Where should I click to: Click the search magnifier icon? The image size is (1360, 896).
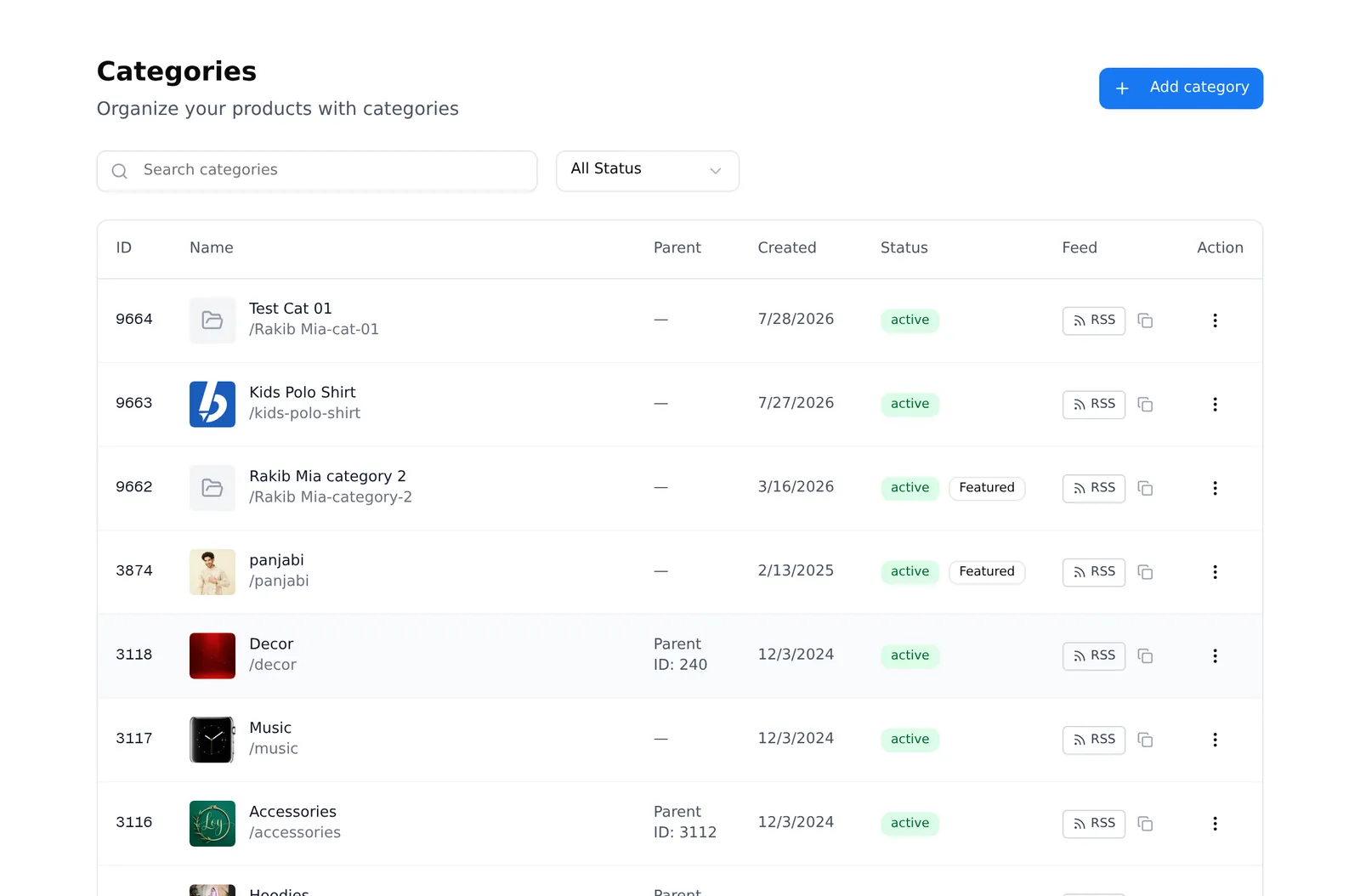pyautogui.click(x=120, y=171)
